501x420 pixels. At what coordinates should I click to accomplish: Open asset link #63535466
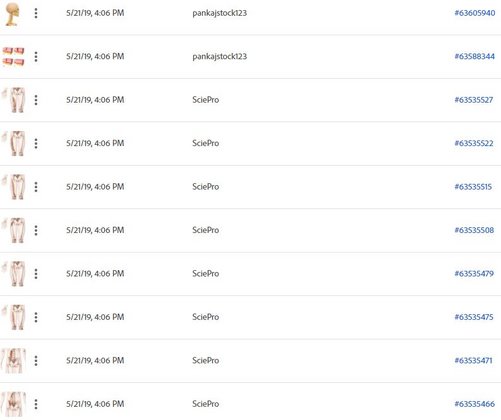(475, 404)
